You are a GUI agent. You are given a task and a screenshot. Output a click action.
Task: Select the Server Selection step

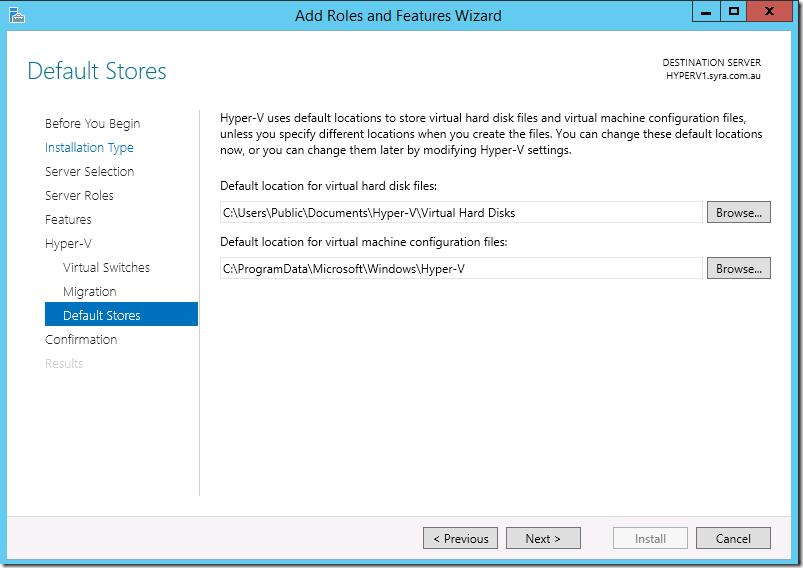(89, 172)
